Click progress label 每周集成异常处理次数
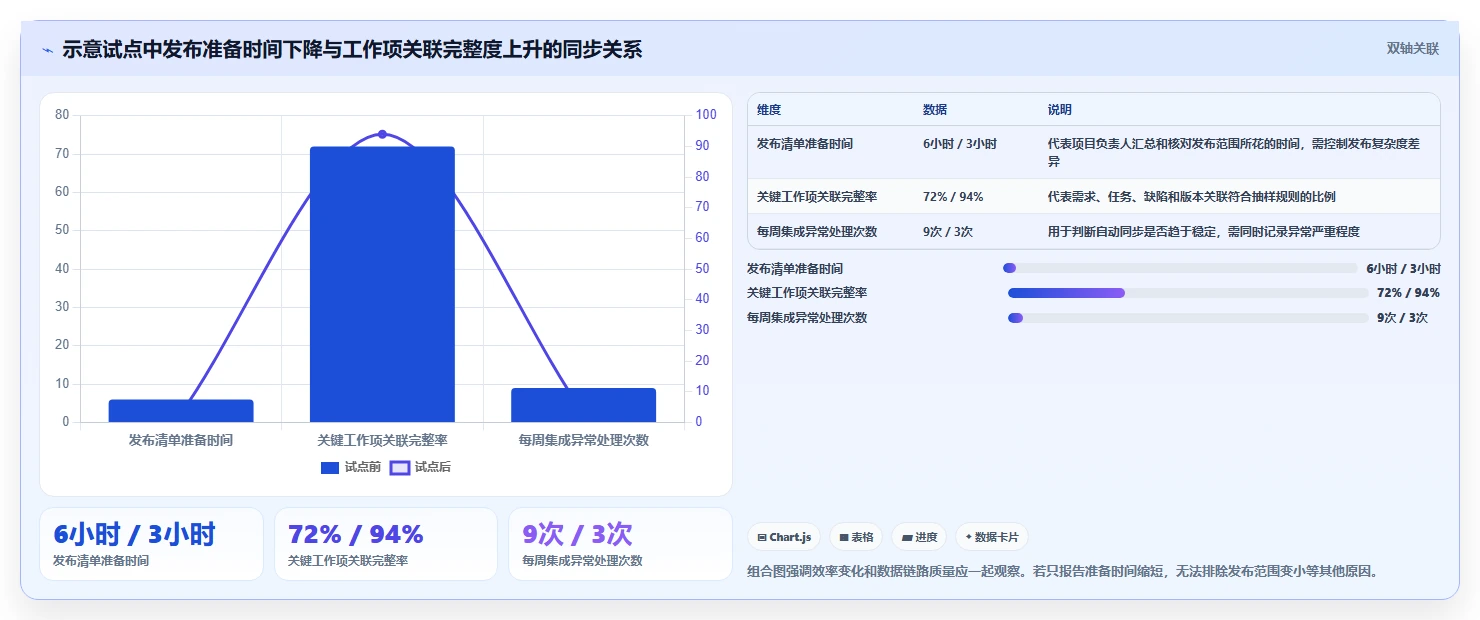 (x=807, y=318)
